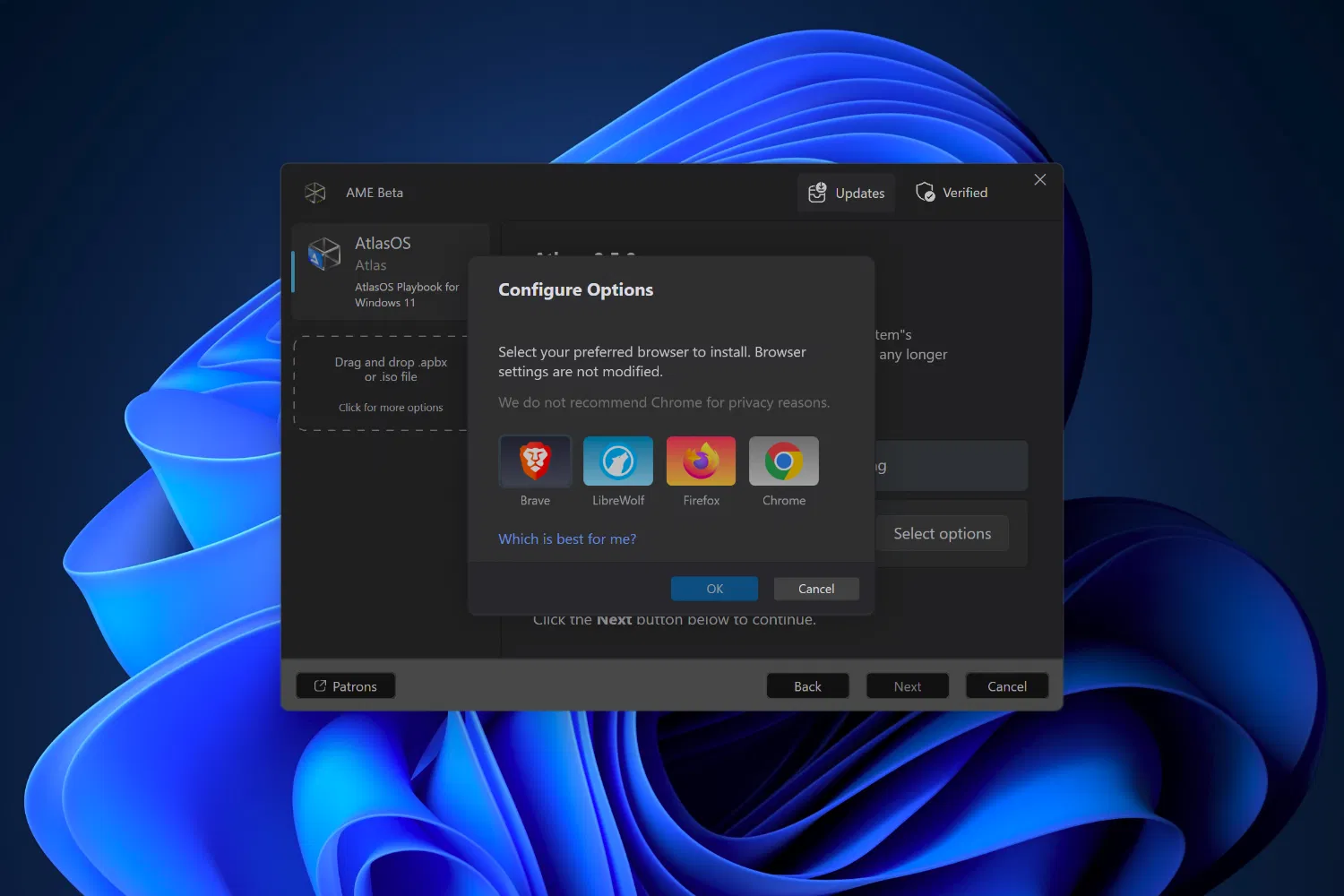Click the Verified shield button
This screenshot has height=896, width=1344.
pos(952,193)
